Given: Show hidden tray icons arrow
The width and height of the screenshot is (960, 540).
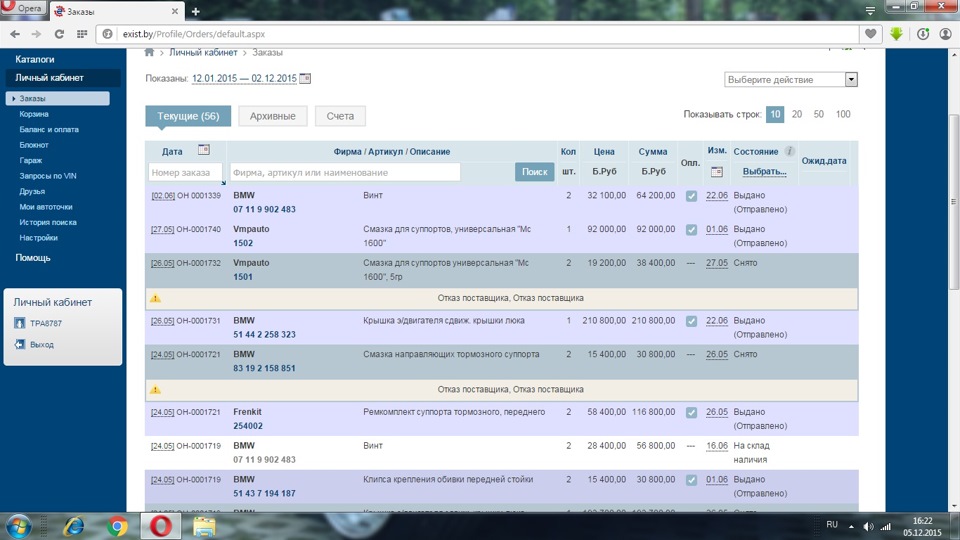Looking at the screenshot, I should point(851,527).
